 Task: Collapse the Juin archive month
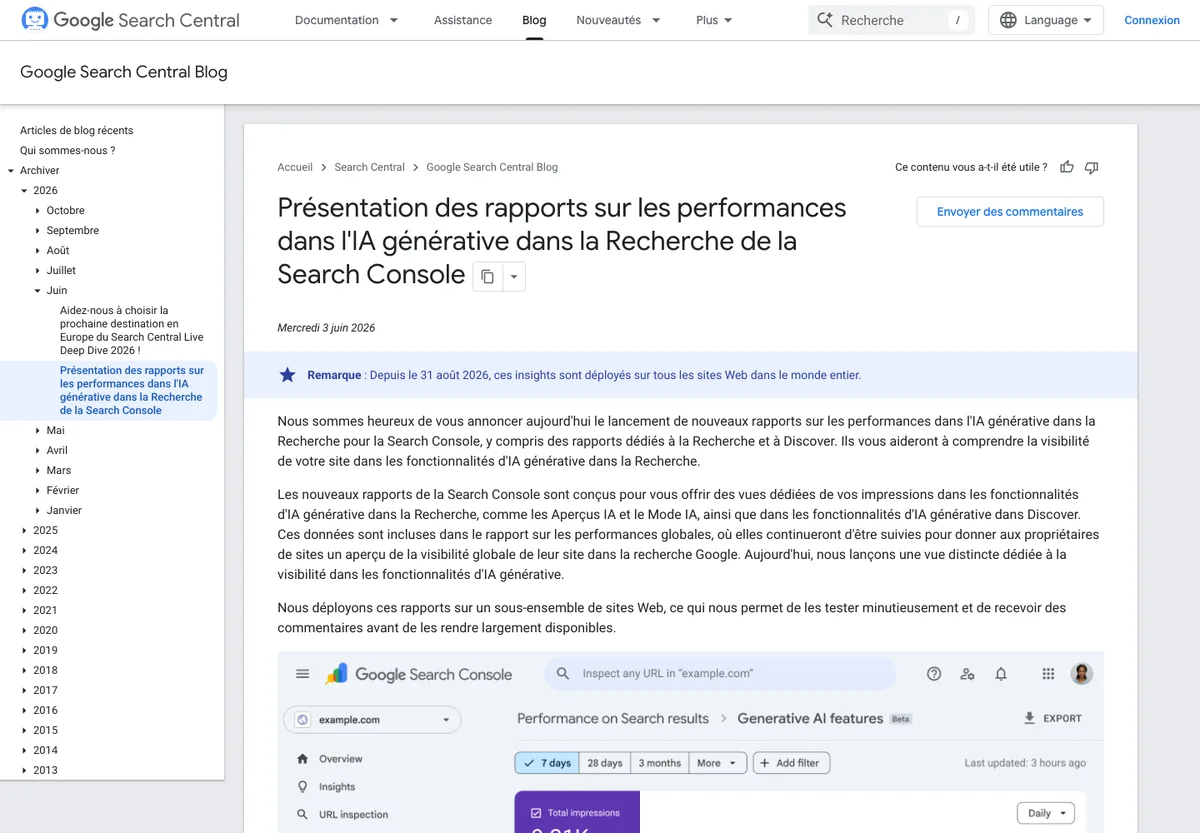[x=37, y=290]
